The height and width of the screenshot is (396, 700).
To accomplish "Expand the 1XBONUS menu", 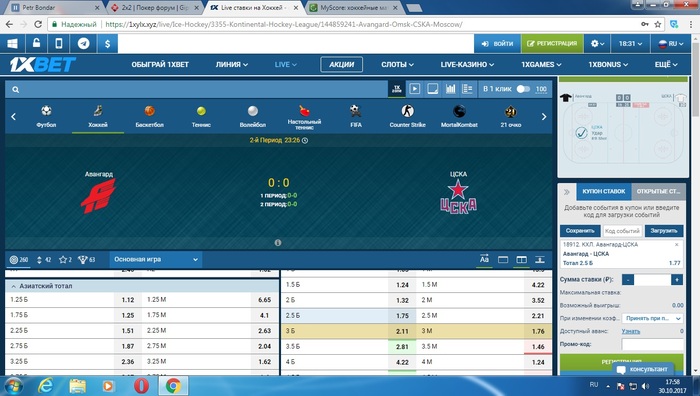I will (x=608, y=65).
